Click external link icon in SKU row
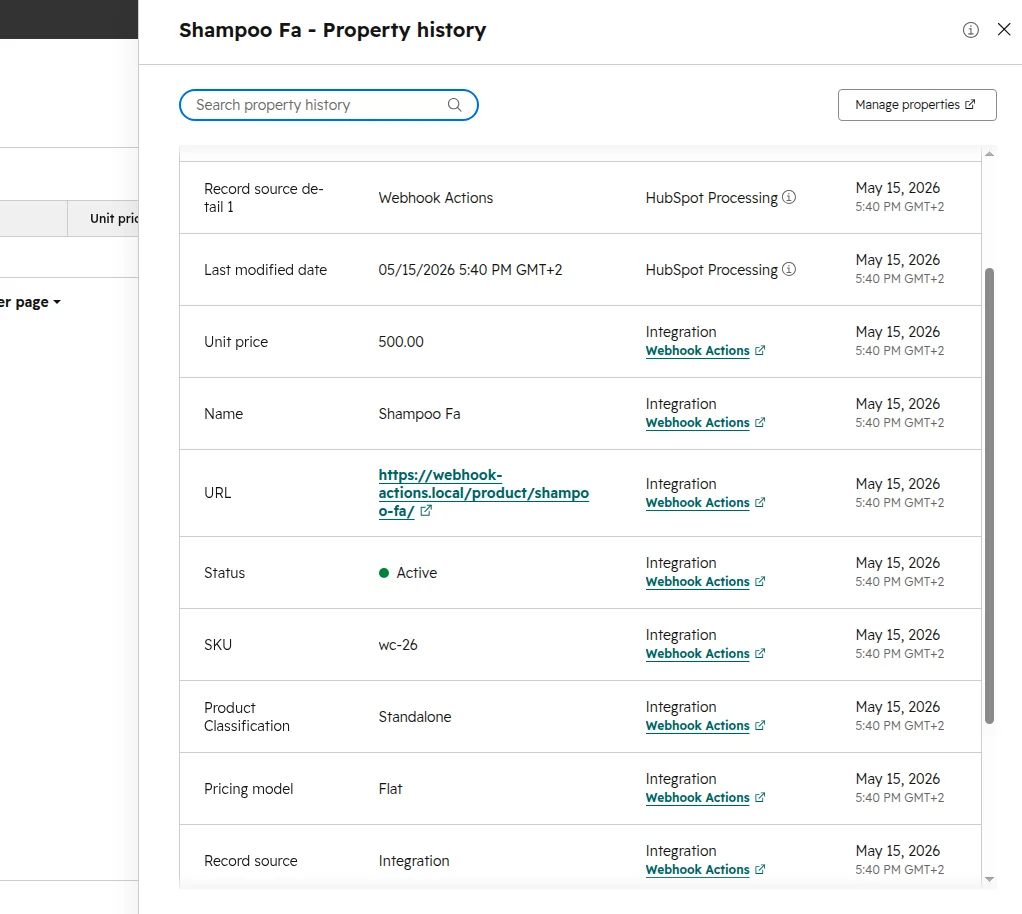The height and width of the screenshot is (914, 1022). coord(760,653)
